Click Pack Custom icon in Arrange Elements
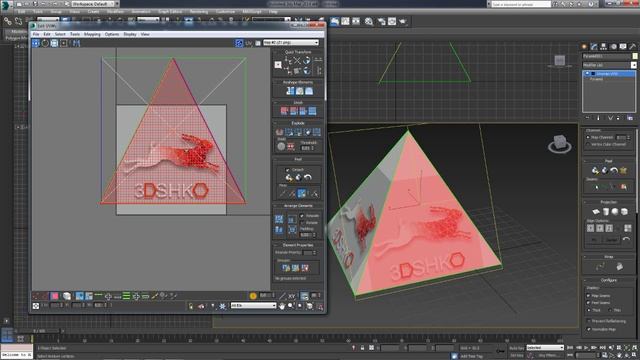Image resolution: width=640 pixels, height=360 pixels. pyautogui.click(x=279, y=219)
